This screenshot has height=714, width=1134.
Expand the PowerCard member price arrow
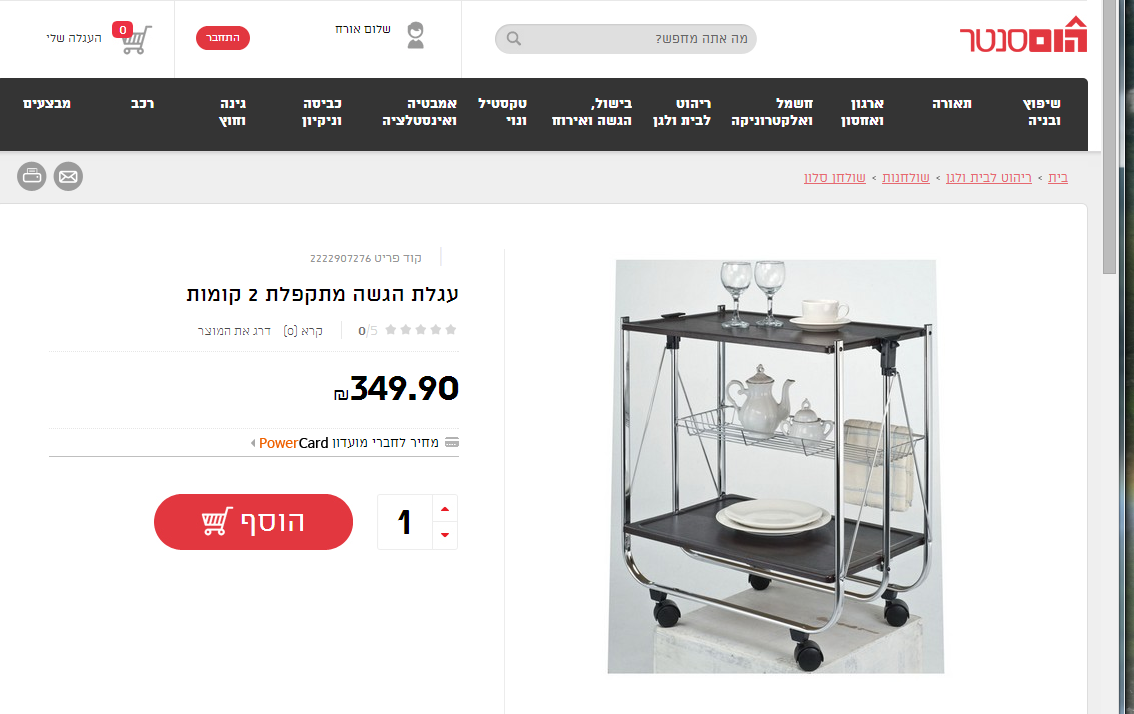tap(252, 443)
